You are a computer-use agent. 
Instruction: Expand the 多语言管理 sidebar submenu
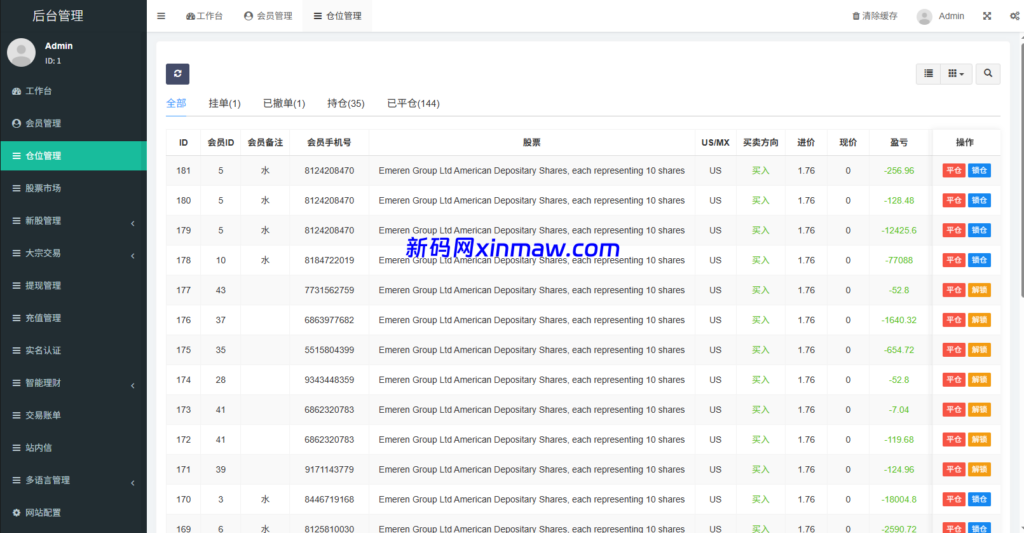tap(73, 480)
